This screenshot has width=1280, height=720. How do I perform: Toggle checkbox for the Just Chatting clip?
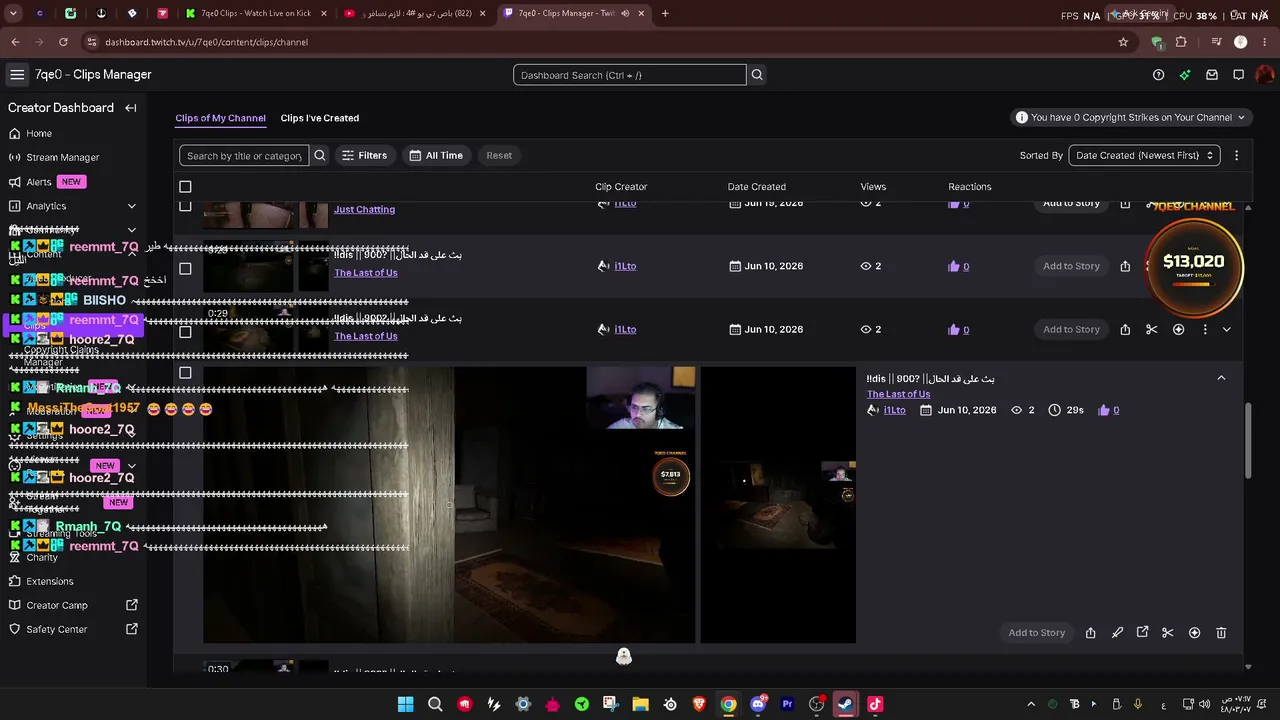pyautogui.click(x=185, y=206)
